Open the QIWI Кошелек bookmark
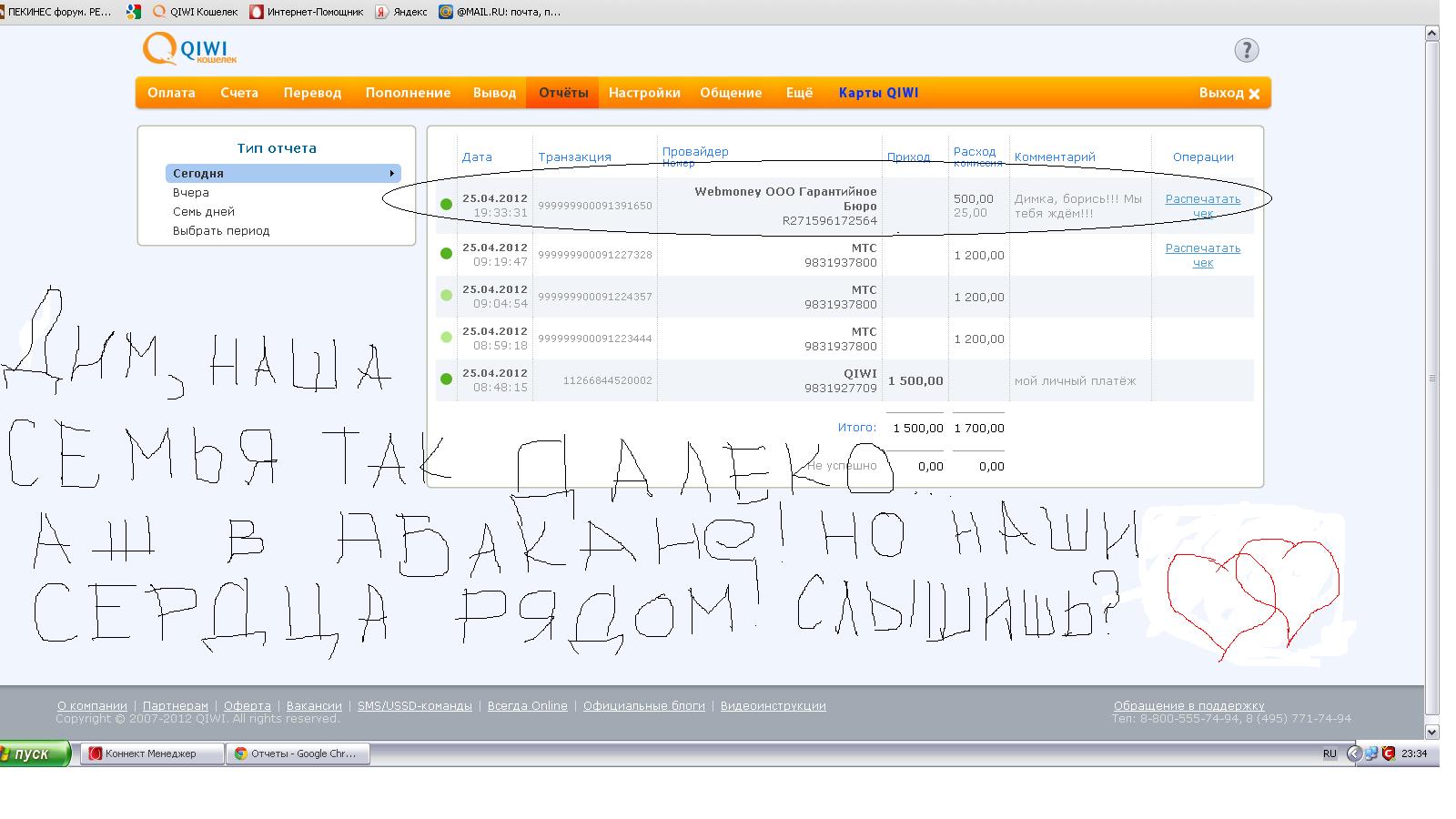 pyautogui.click(x=196, y=12)
